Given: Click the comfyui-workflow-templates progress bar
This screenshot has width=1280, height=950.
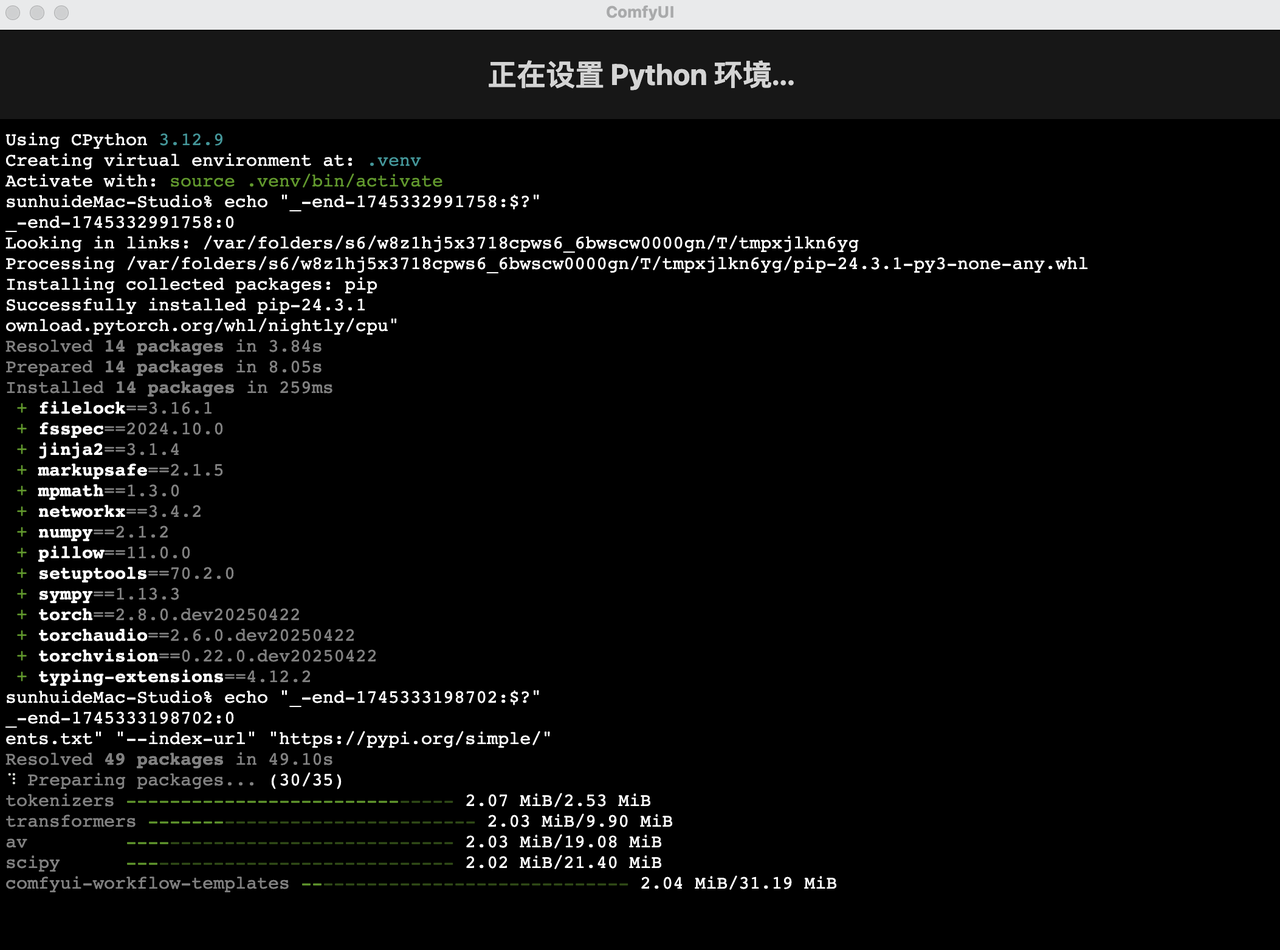Looking at the screenshot, I should coord(460,883).
